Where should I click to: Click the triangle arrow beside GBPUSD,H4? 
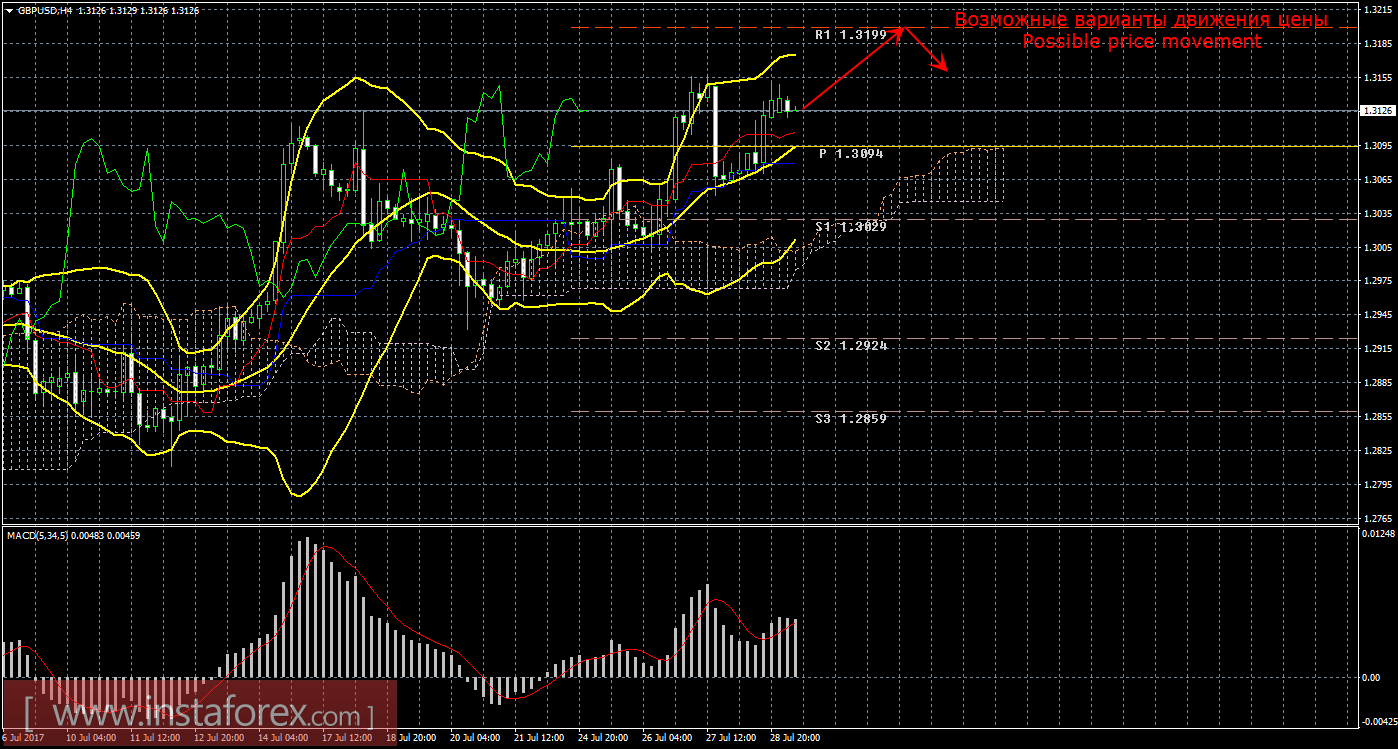9,9
